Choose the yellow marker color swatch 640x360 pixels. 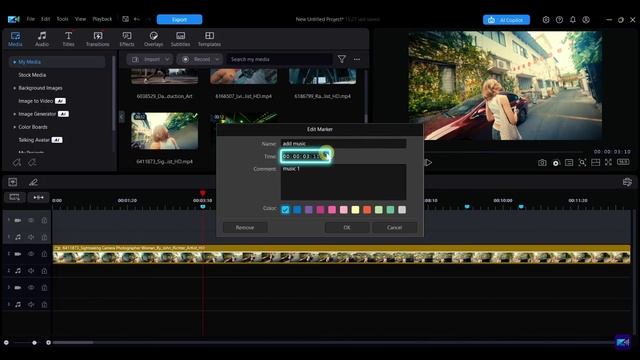[356, 210]
